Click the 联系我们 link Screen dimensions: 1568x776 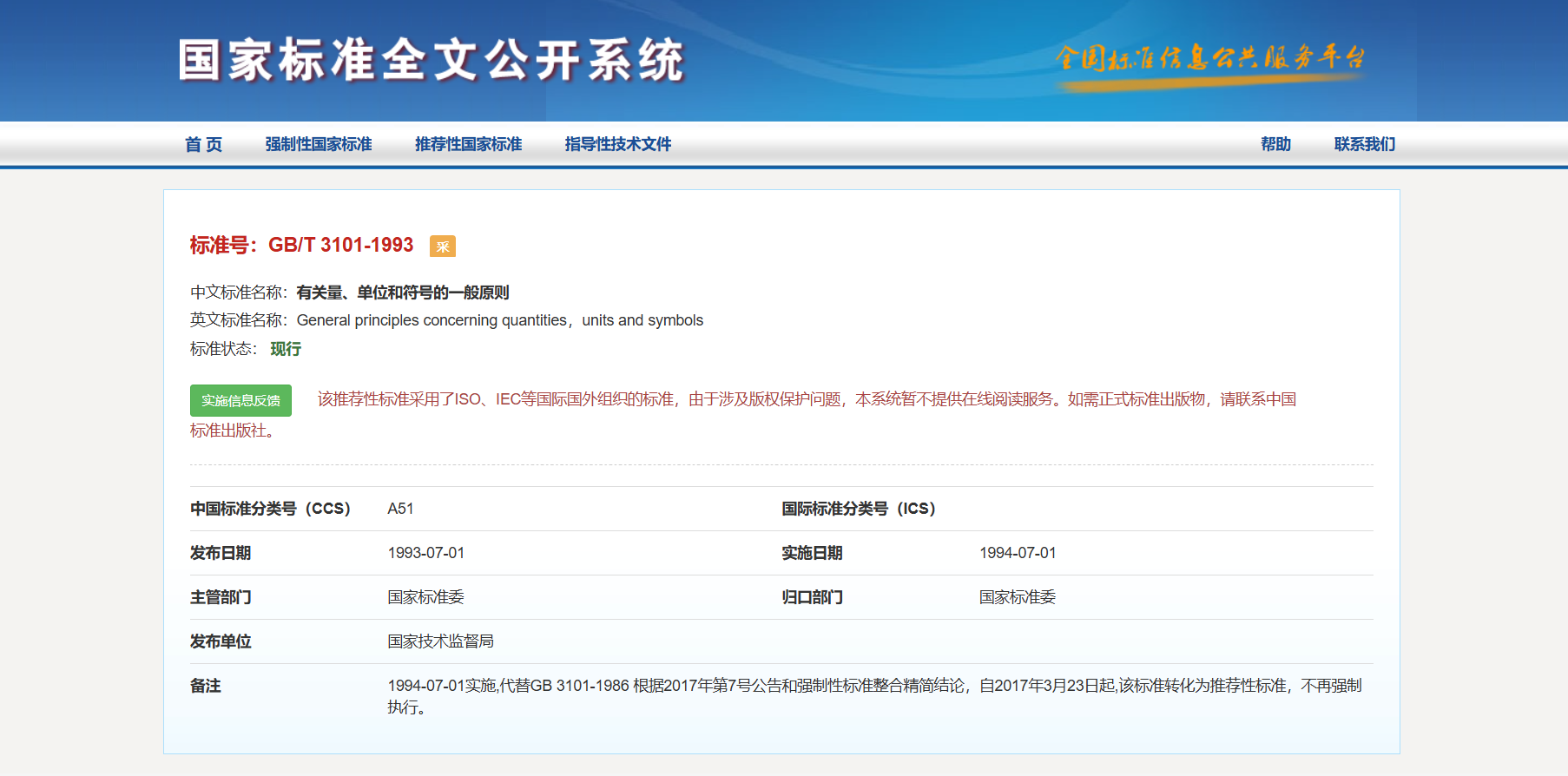point(1364,144)
